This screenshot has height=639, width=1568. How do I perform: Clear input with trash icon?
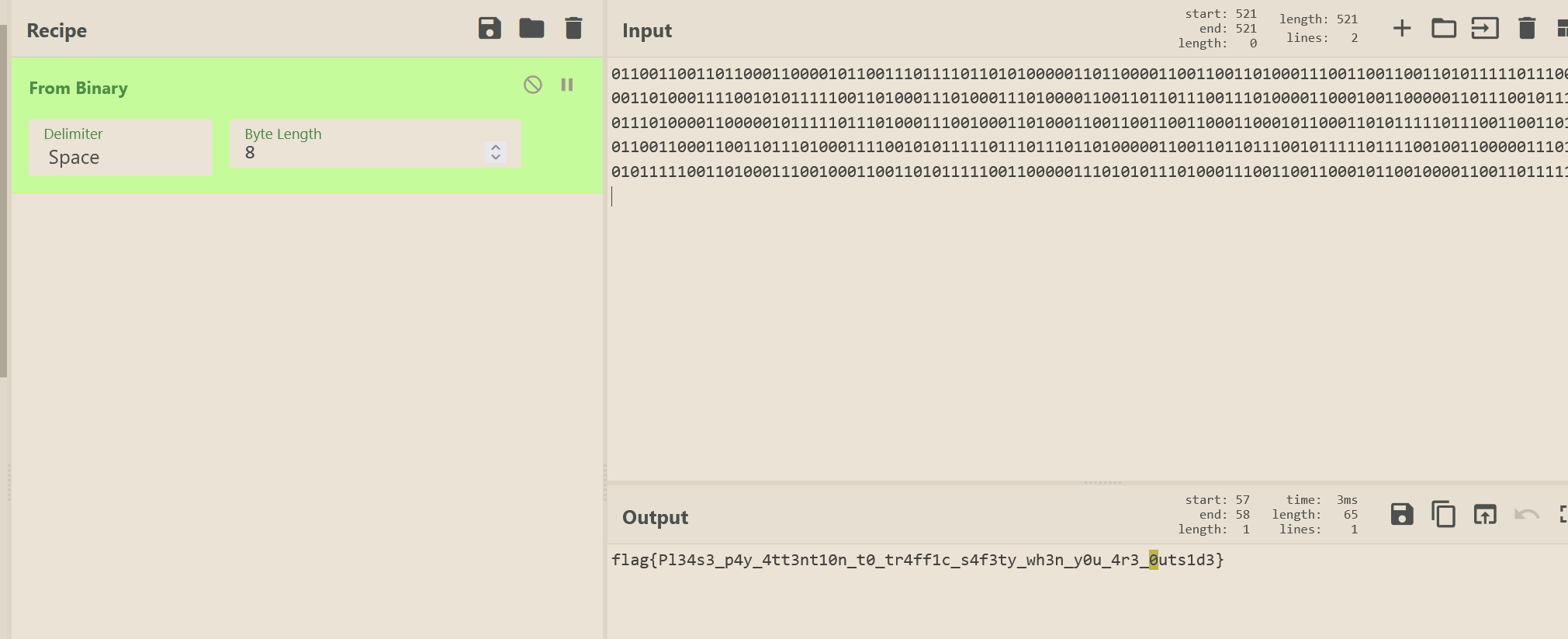1527,29
